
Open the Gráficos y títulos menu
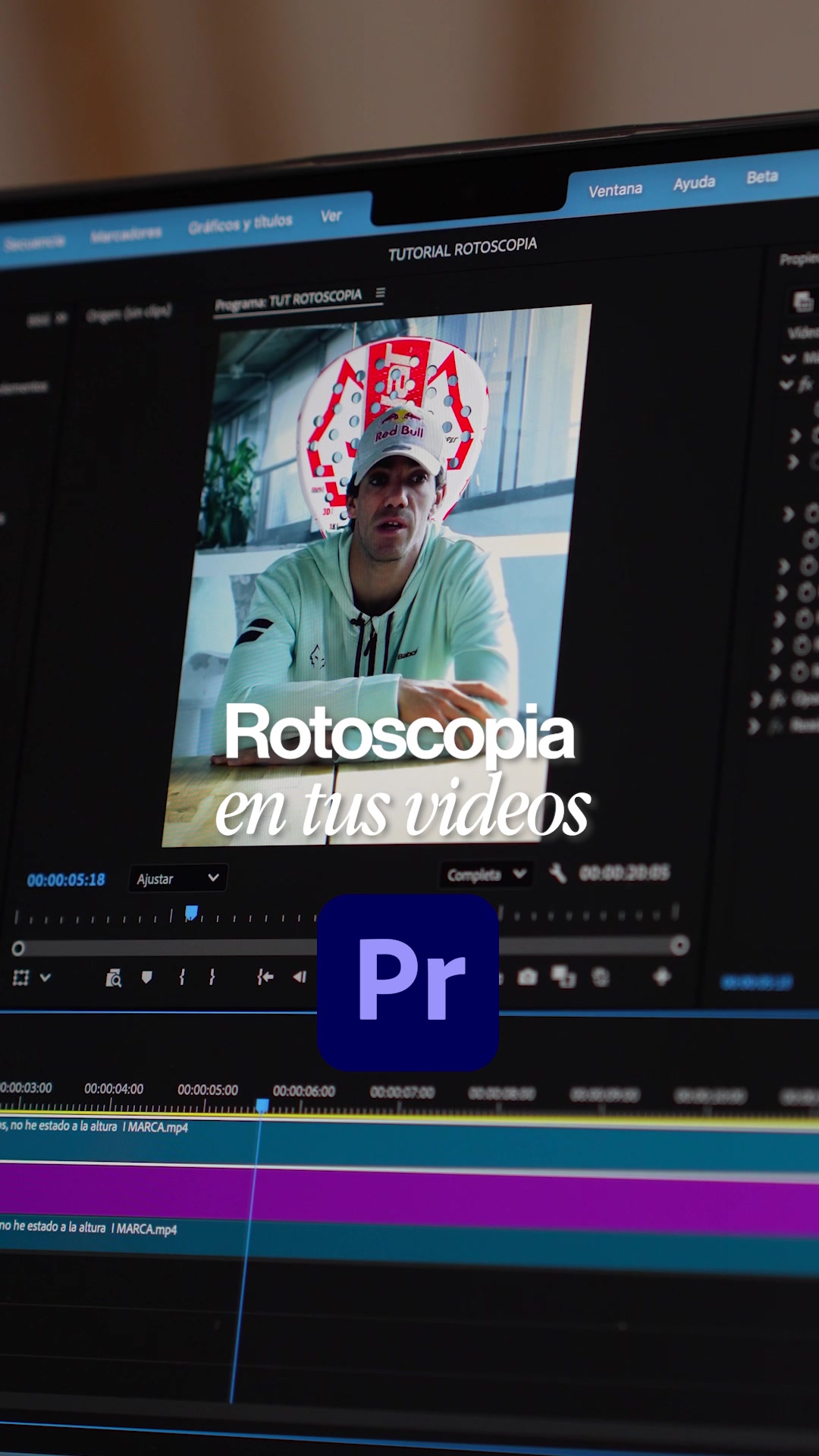point(240,224)
